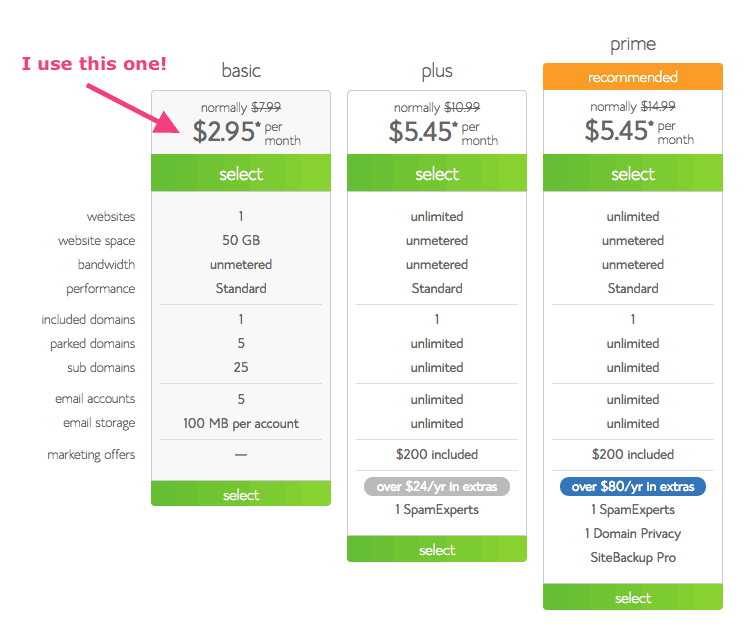The width and height of the screenshot is (747, 635).
Task: Click the bottom select button under prime plan
Action: pyautogui.click(x=633, y=597)
